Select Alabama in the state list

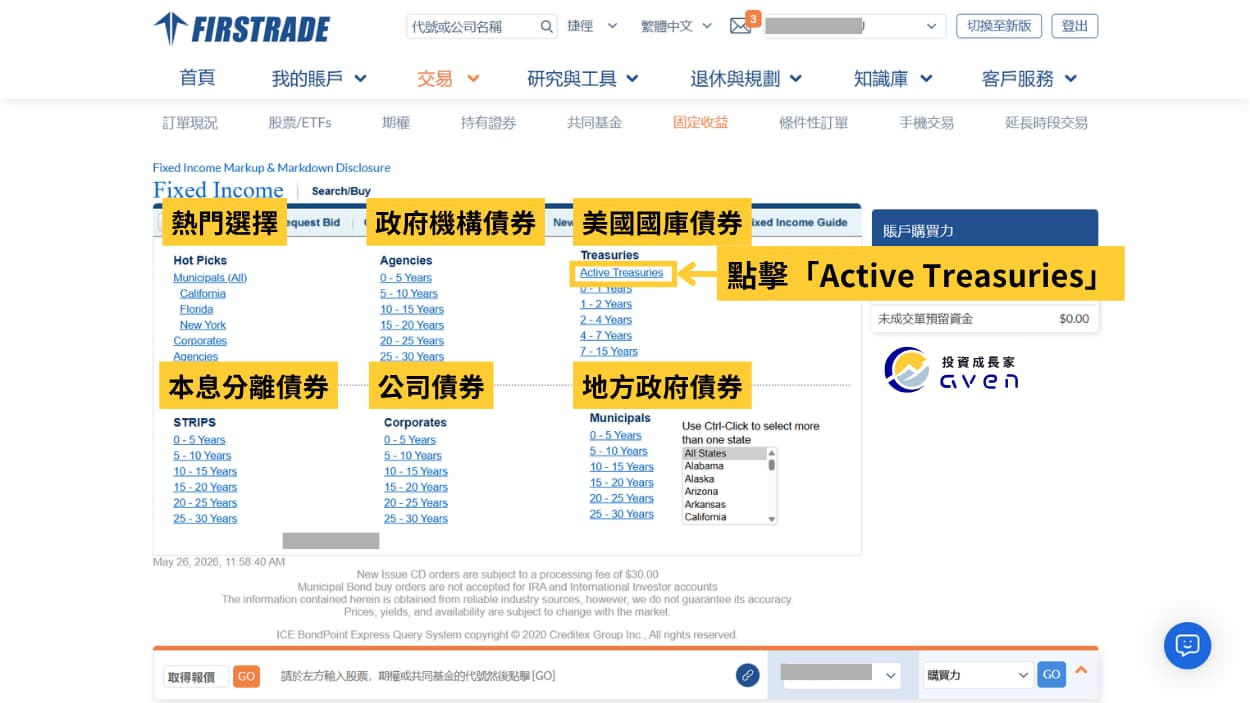[724, 466]
